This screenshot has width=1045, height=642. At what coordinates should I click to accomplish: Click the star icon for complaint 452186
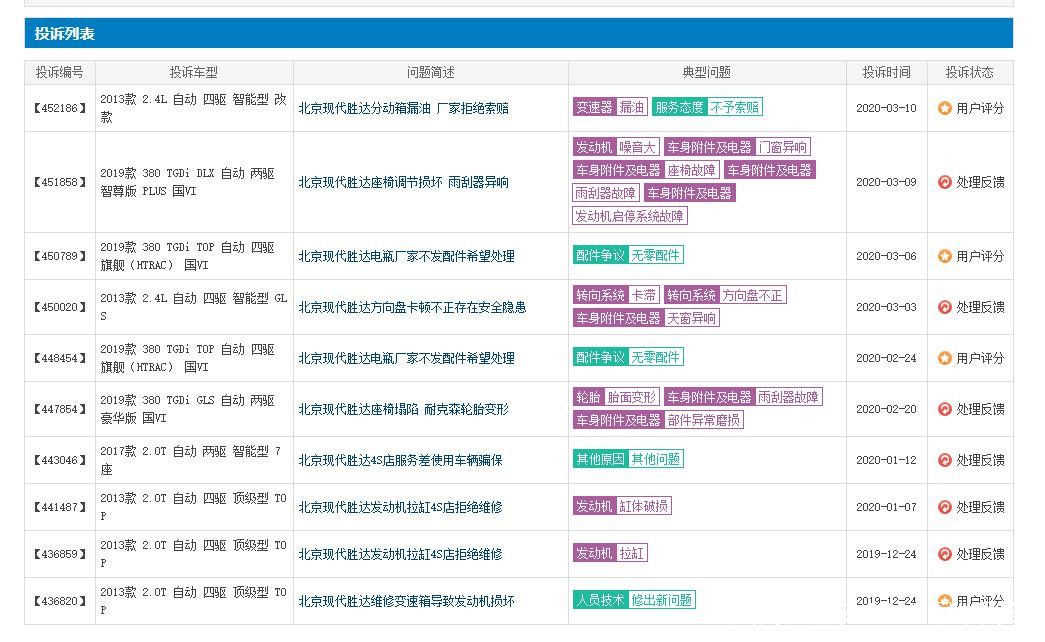944,108
